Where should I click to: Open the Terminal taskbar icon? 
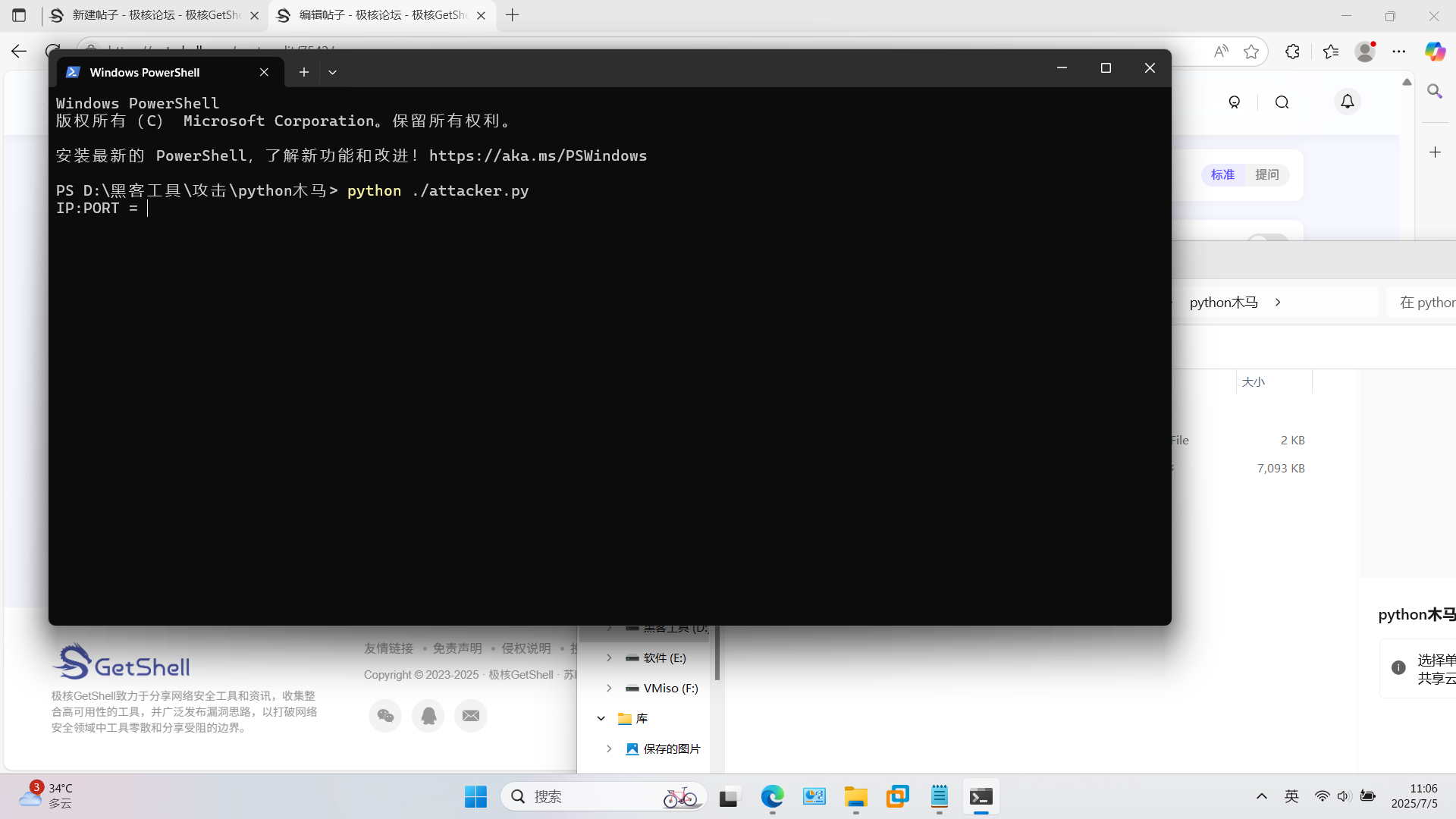[981, 797]
